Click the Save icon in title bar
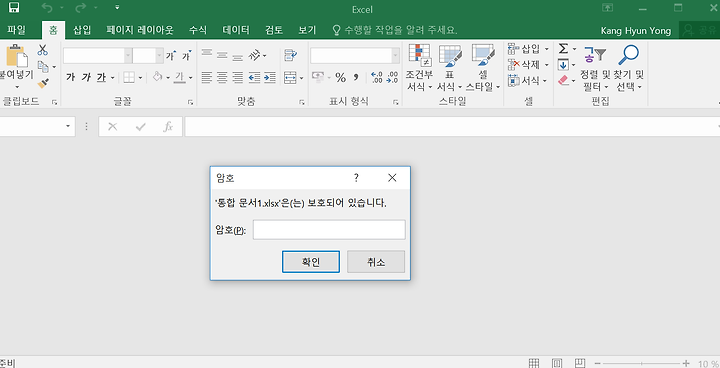Screen dimensions: 720x368 point(14,7)
